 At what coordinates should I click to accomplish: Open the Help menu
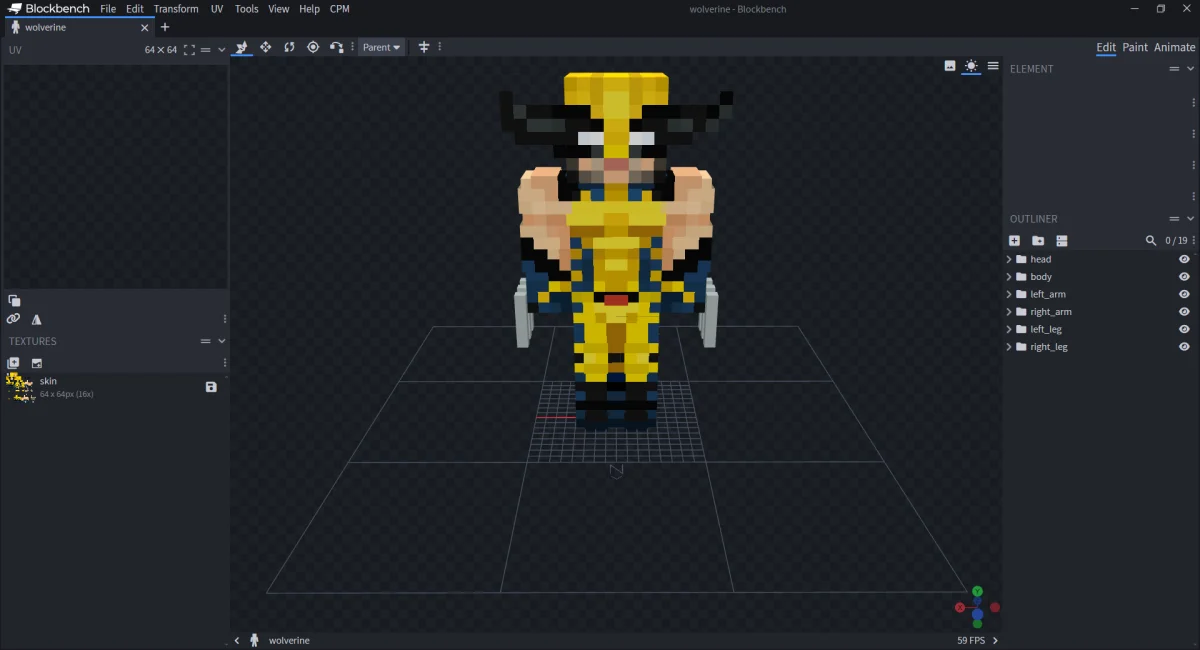coord(310,9)
